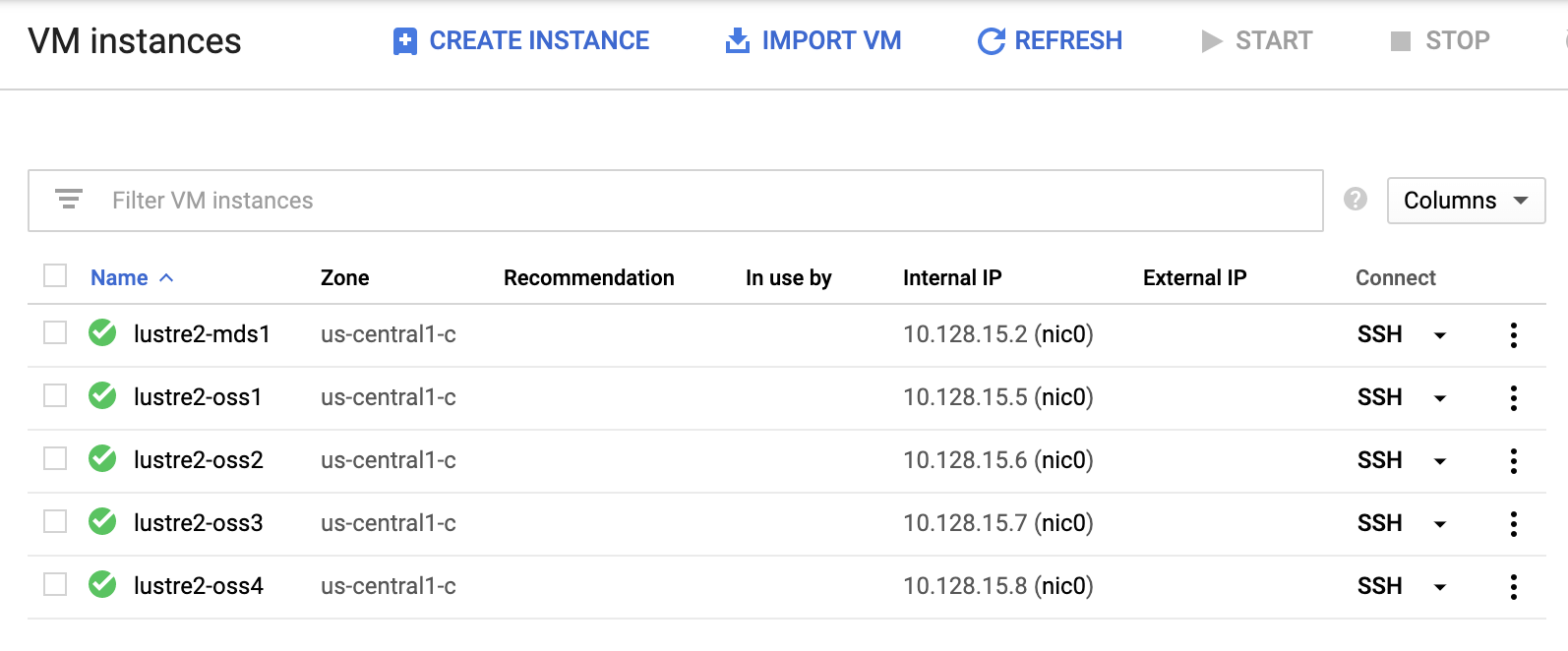1568x651 pixels.
Task: Click the Refresh circular arrow icon
Action: (991, 41)
